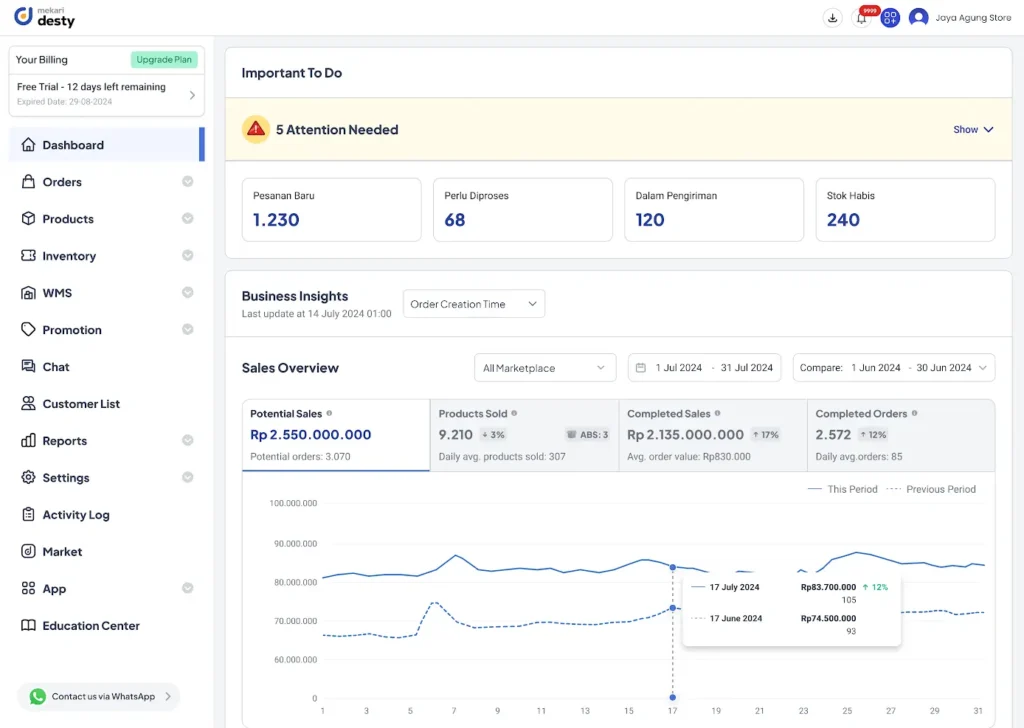Click Show to reveal attention needed items
Viewport: 1024px width, 728px height.
point(972,129)
